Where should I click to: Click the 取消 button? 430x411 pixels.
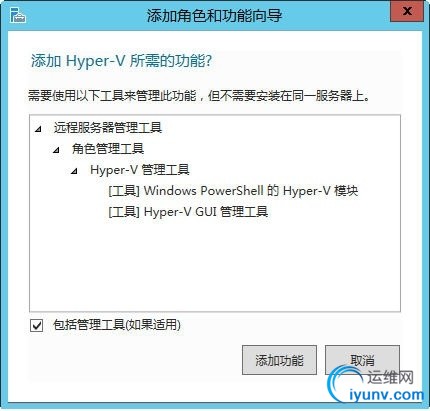tap(362, 360)
